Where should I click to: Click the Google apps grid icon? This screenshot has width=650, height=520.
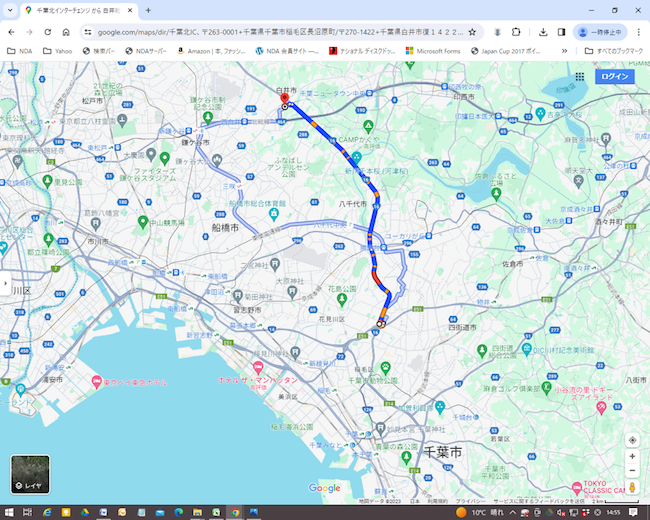pos(580,77)
